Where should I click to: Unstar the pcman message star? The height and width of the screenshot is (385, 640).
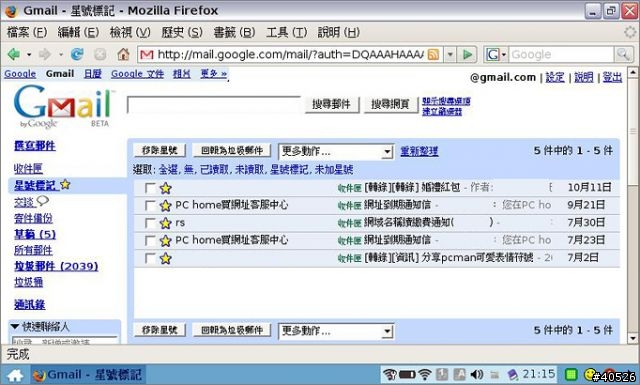[165, 258]
